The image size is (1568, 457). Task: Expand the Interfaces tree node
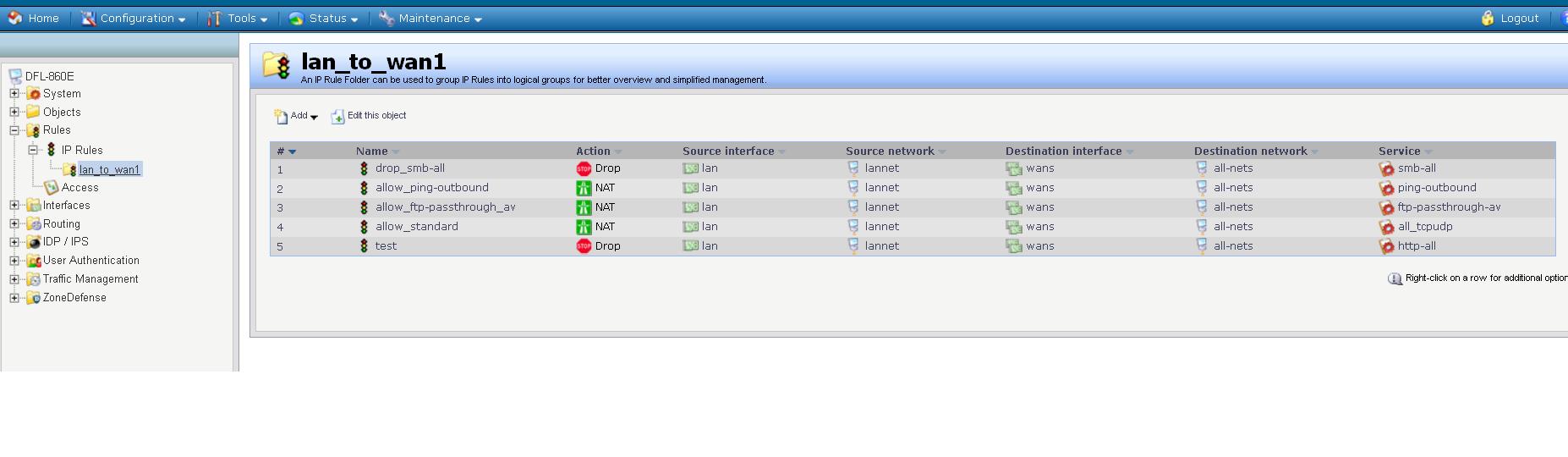click(14, 205)
